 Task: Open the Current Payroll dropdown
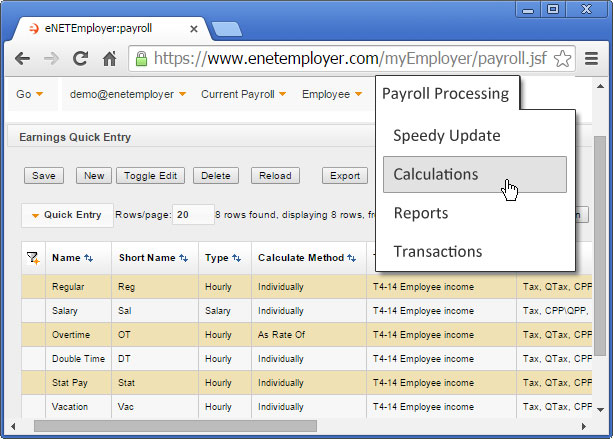point(244,94)
